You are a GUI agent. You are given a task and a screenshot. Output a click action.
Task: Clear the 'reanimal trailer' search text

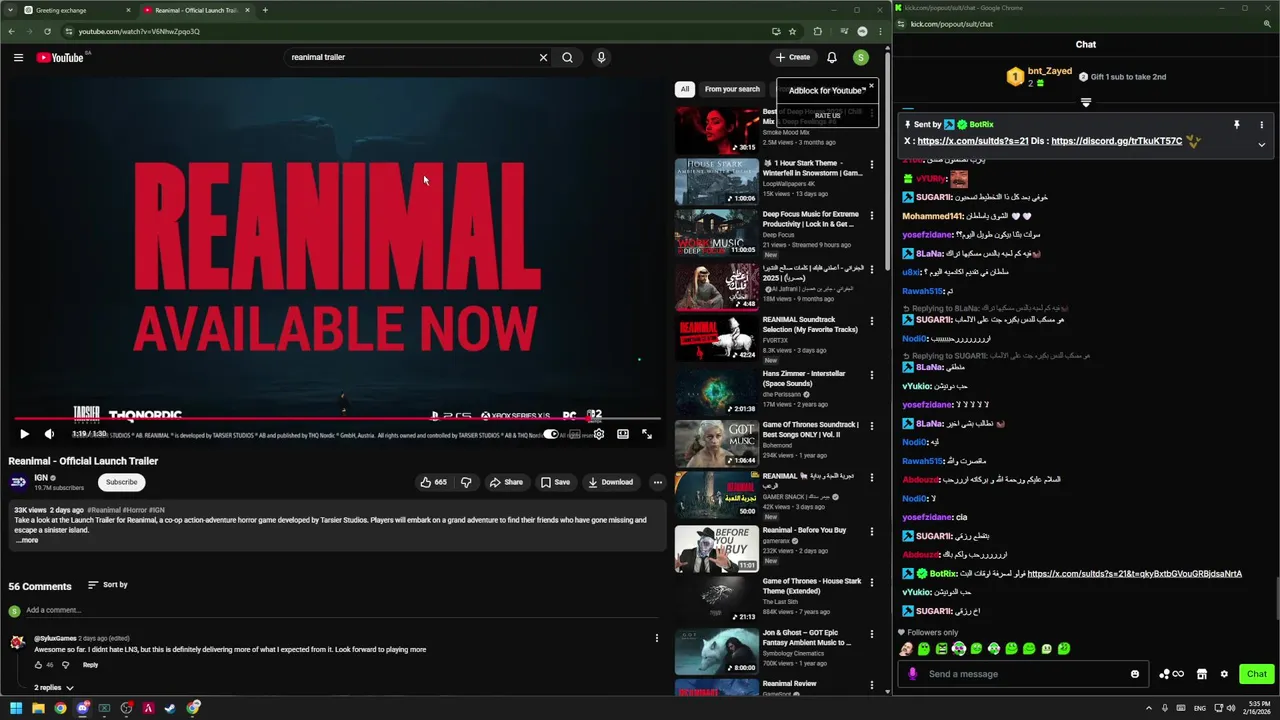543,57
